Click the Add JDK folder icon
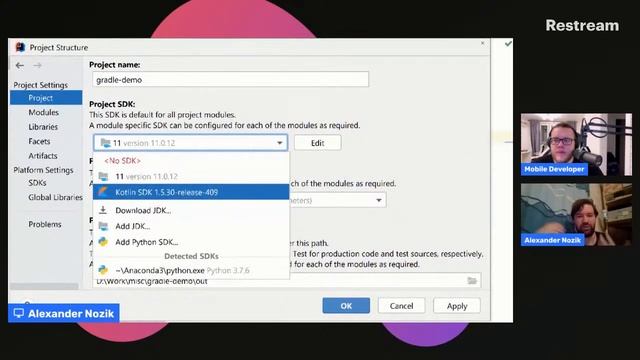The image size is (640, 360). coord(103,226)
